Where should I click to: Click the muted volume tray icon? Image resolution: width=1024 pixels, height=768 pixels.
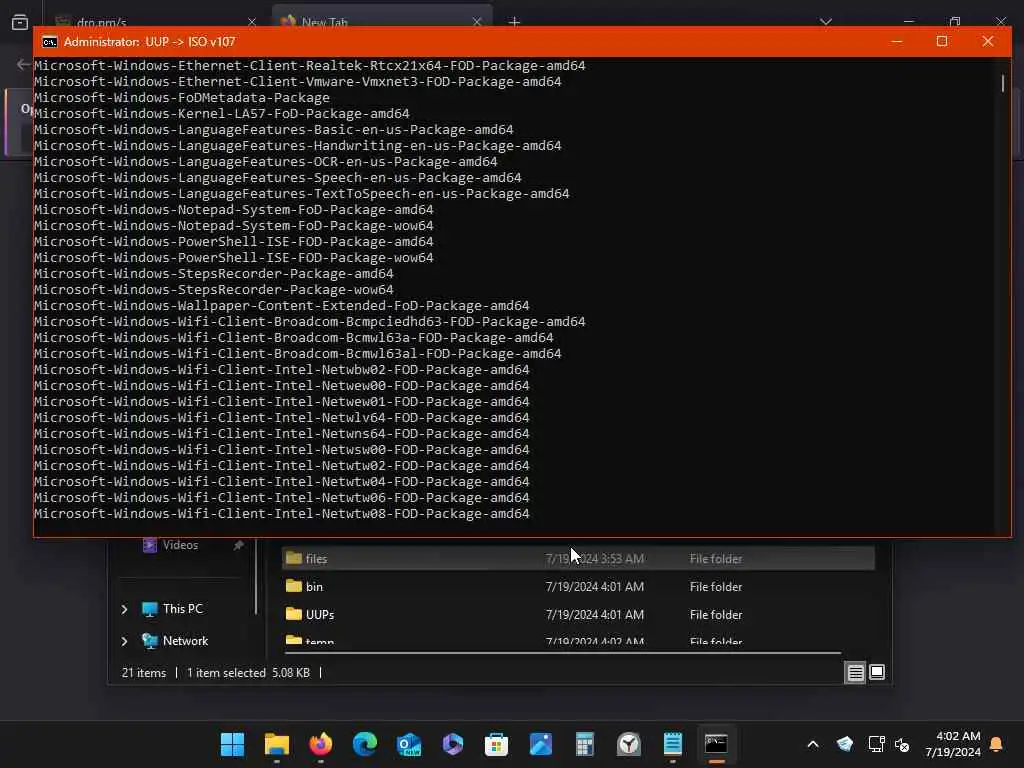(902, 744)
